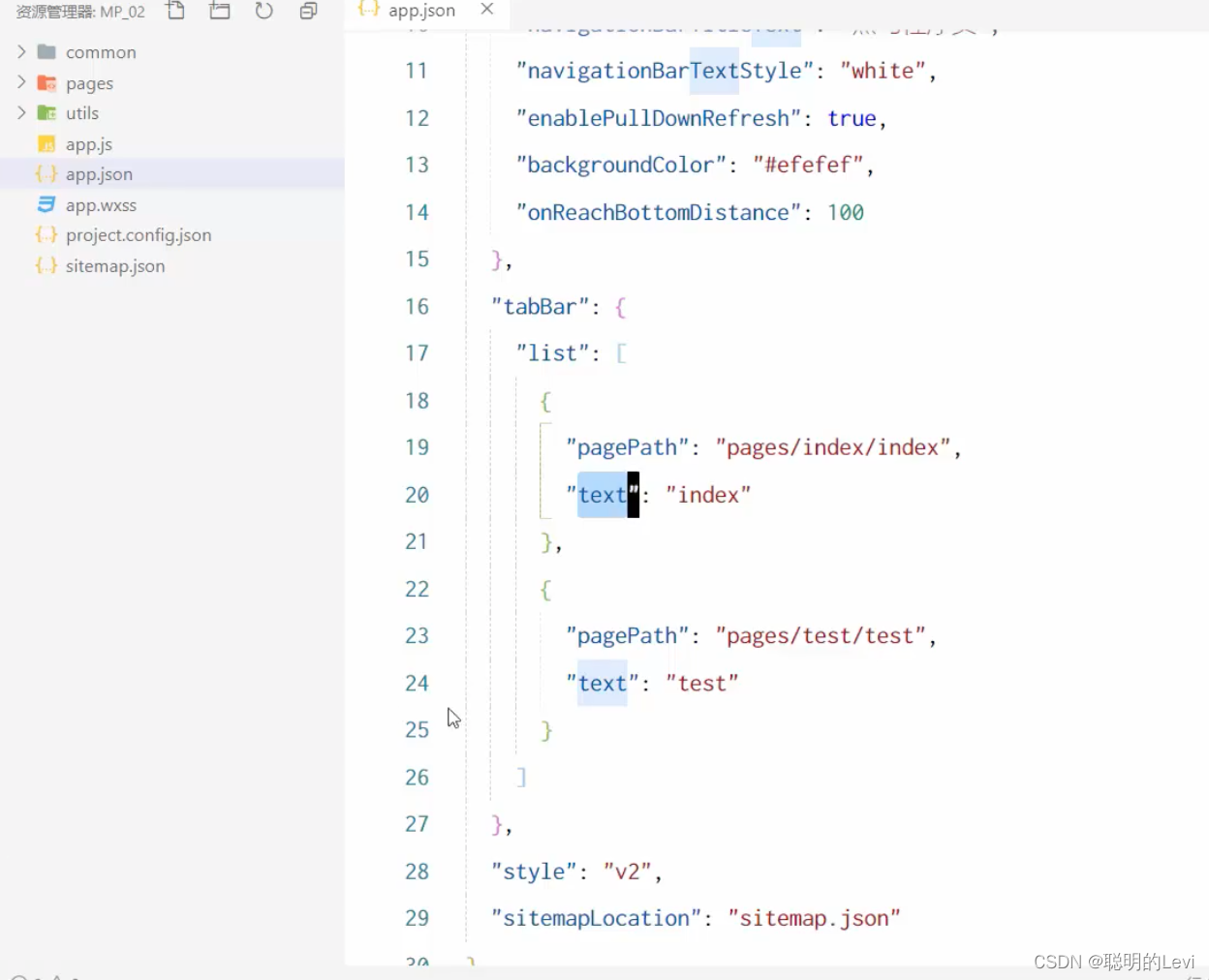Click the "v2" value on line 28
This screenshot has width=1209, height=980.
pyautogui.click(x=627, y=872)
